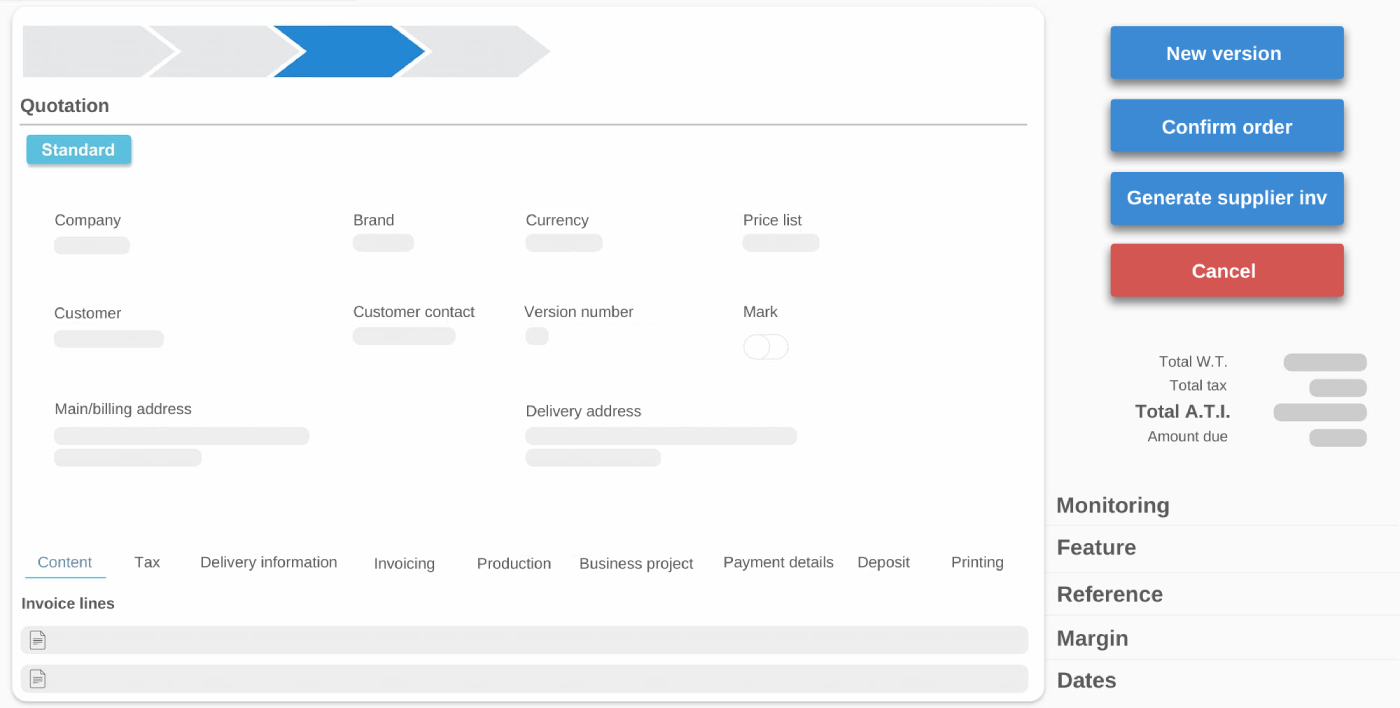Screen dimensions: 1400x708
Task: Click the Customer field value
Action: [109, 339]
